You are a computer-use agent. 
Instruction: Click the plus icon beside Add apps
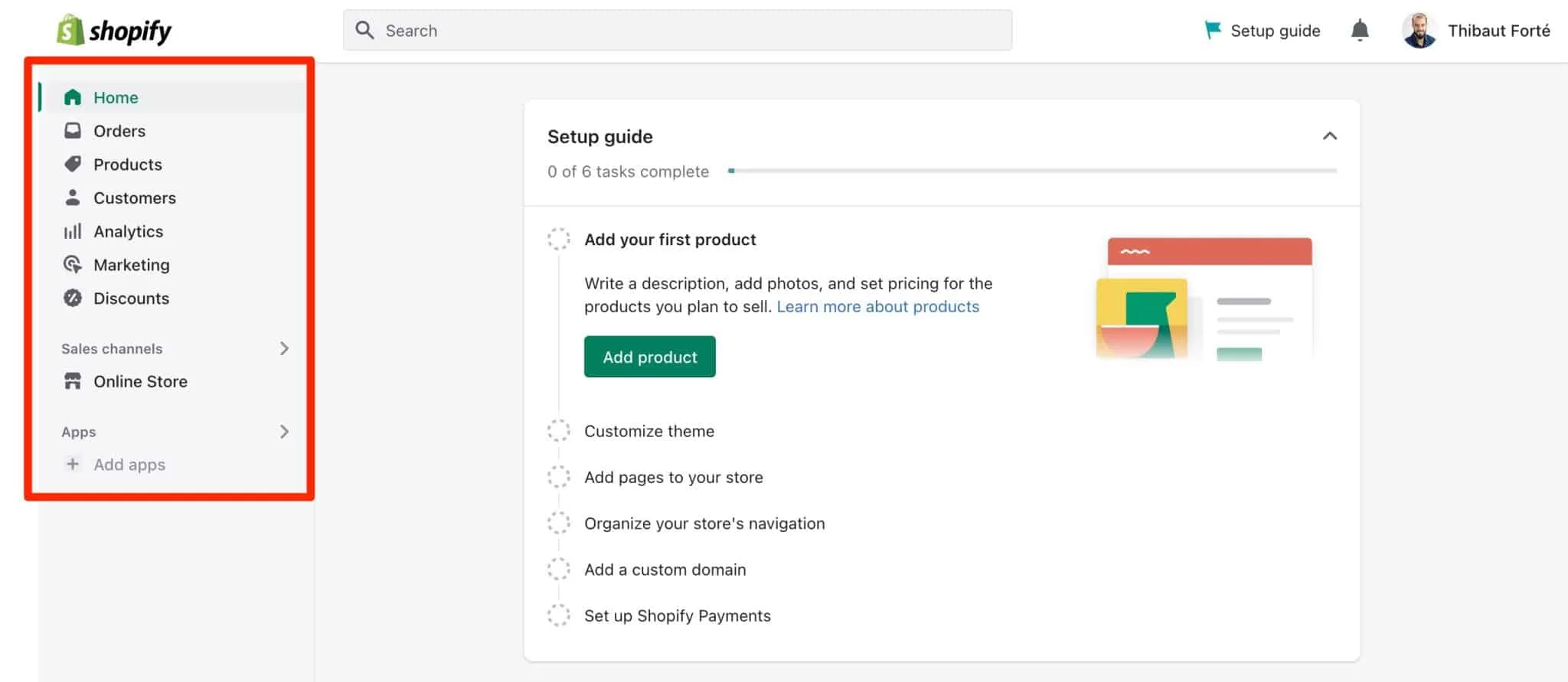(73, 464)
